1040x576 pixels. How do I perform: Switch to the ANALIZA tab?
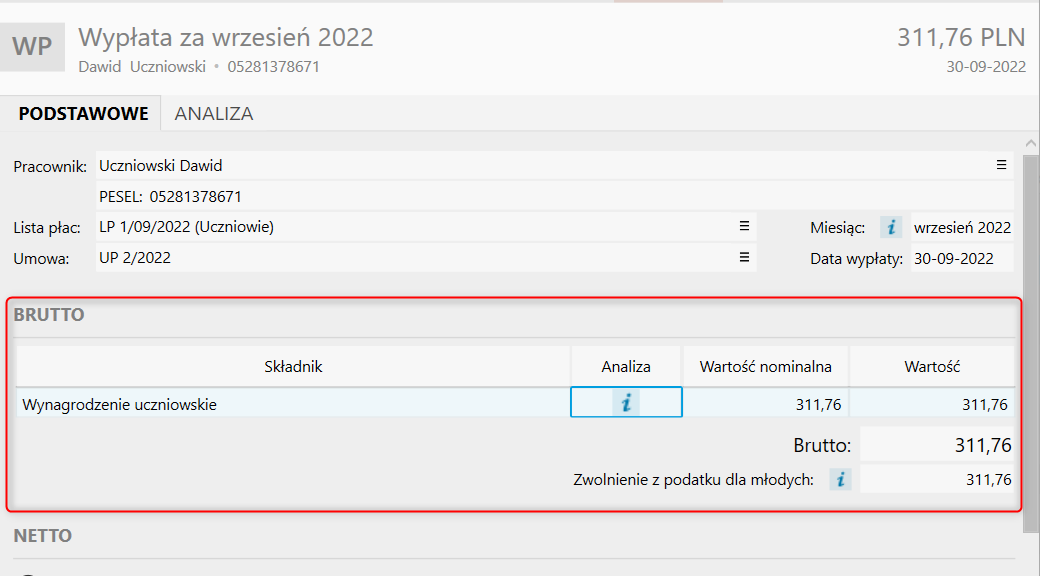[213, 114]
